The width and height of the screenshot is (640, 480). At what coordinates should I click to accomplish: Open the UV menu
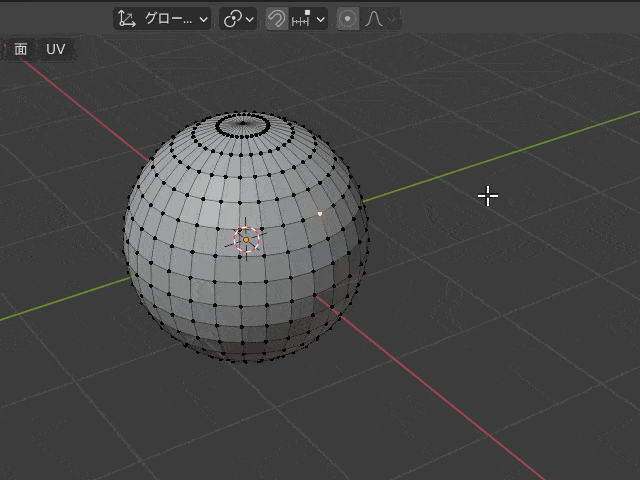tap(56, 49)
